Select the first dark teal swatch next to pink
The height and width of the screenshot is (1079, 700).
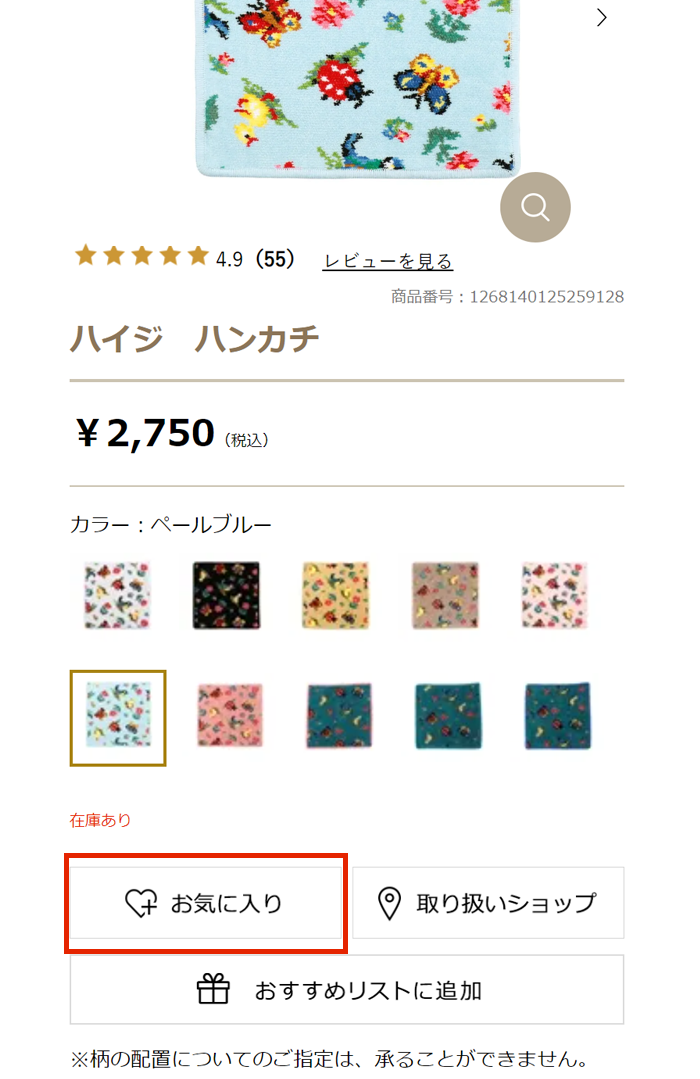click(339, 716)
